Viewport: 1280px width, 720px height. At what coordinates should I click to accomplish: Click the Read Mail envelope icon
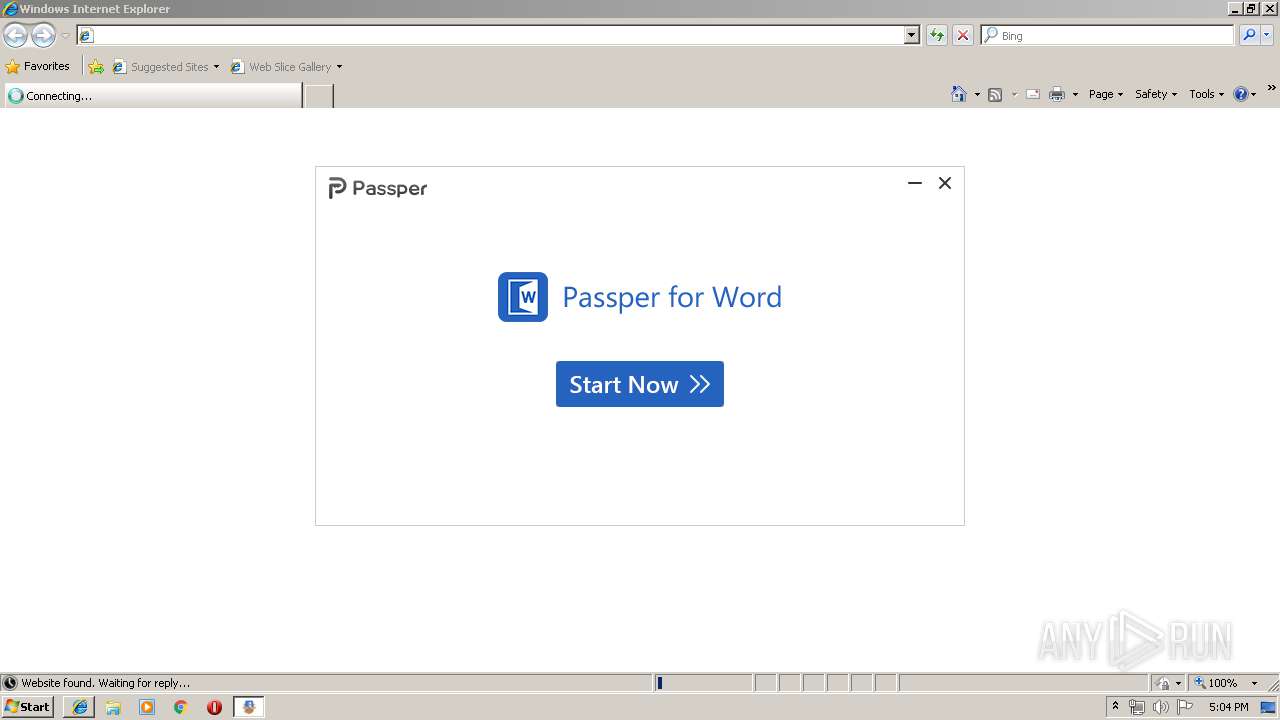tap(1033, 94)
